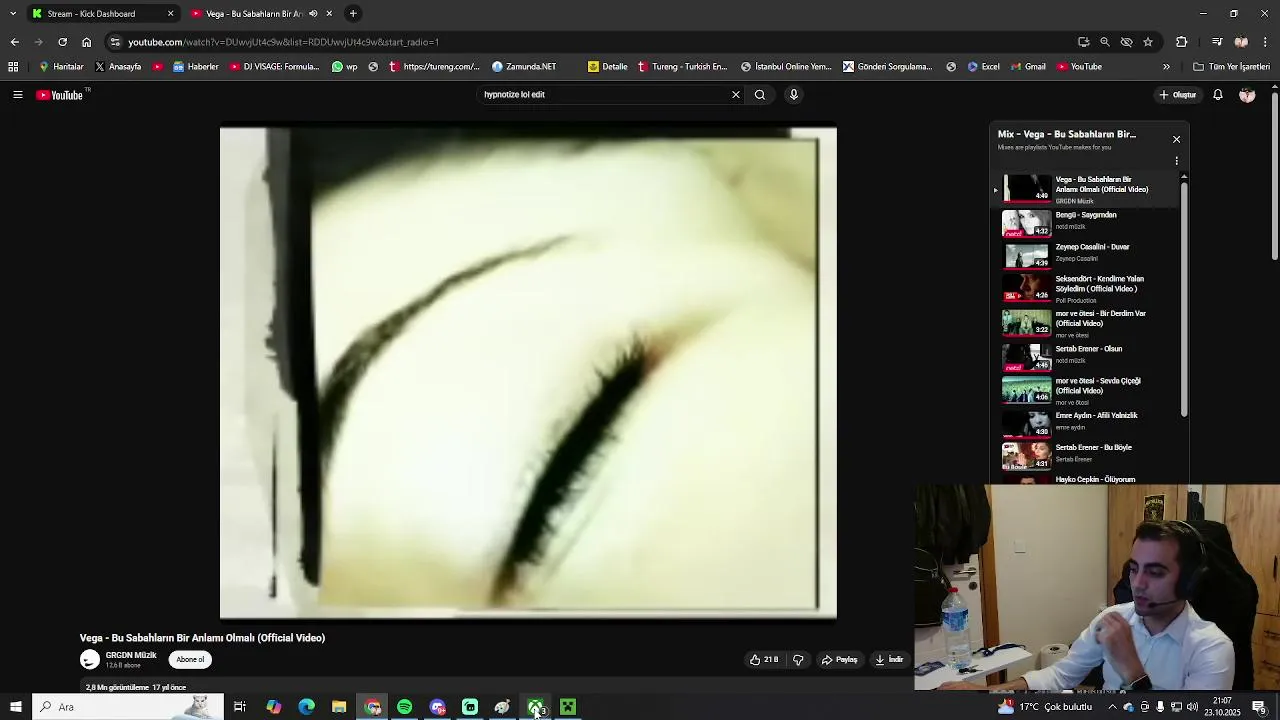Go to the YouTube home logo
This screenshot has width=1280, height=720.
[x=60, y=95]
